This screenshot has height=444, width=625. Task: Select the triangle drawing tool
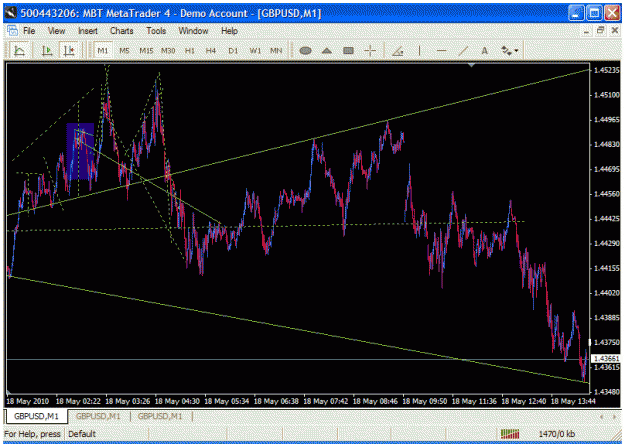[x=327, y=51]
